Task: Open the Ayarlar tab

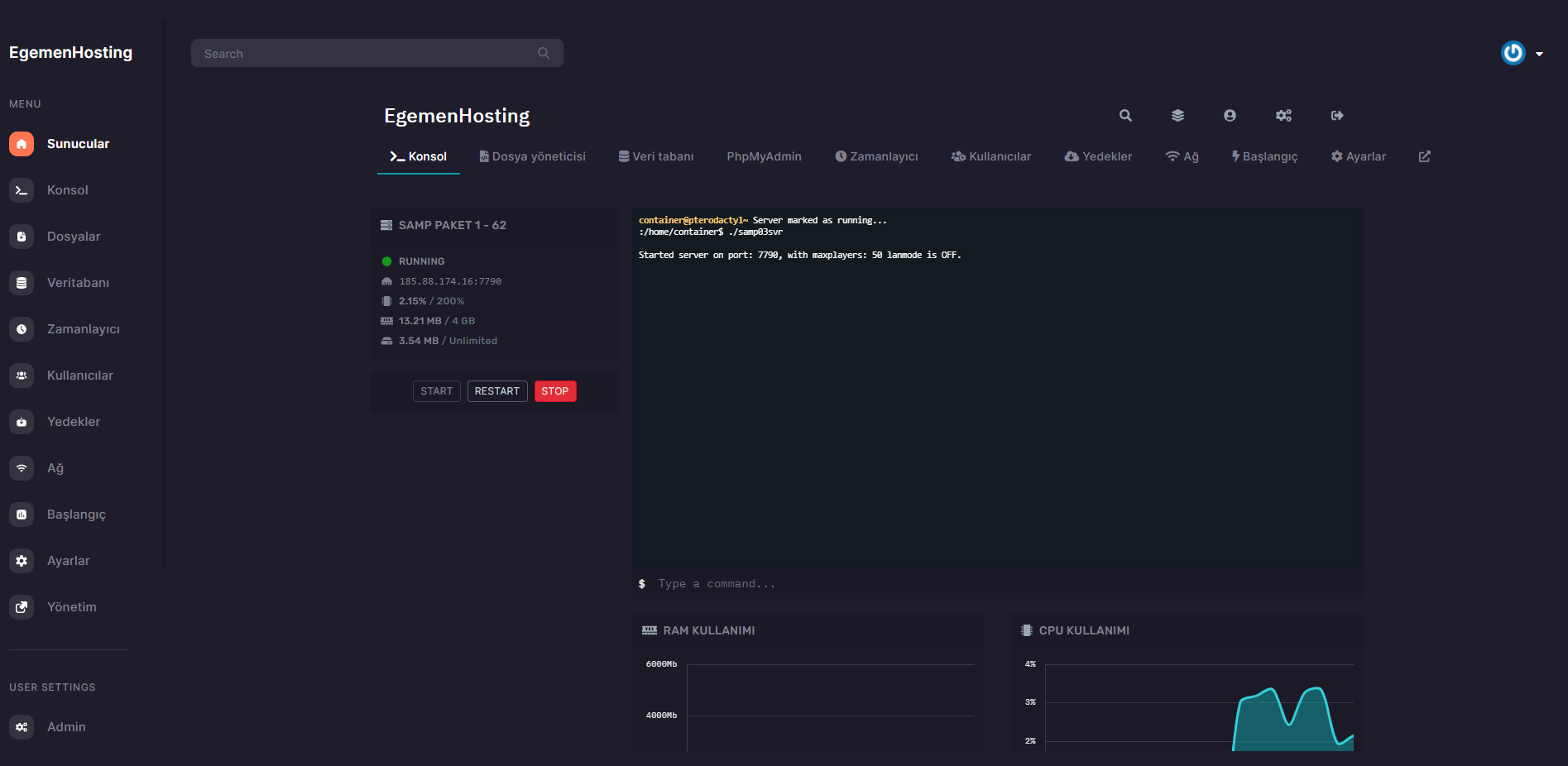Action: pos(1359,156)
